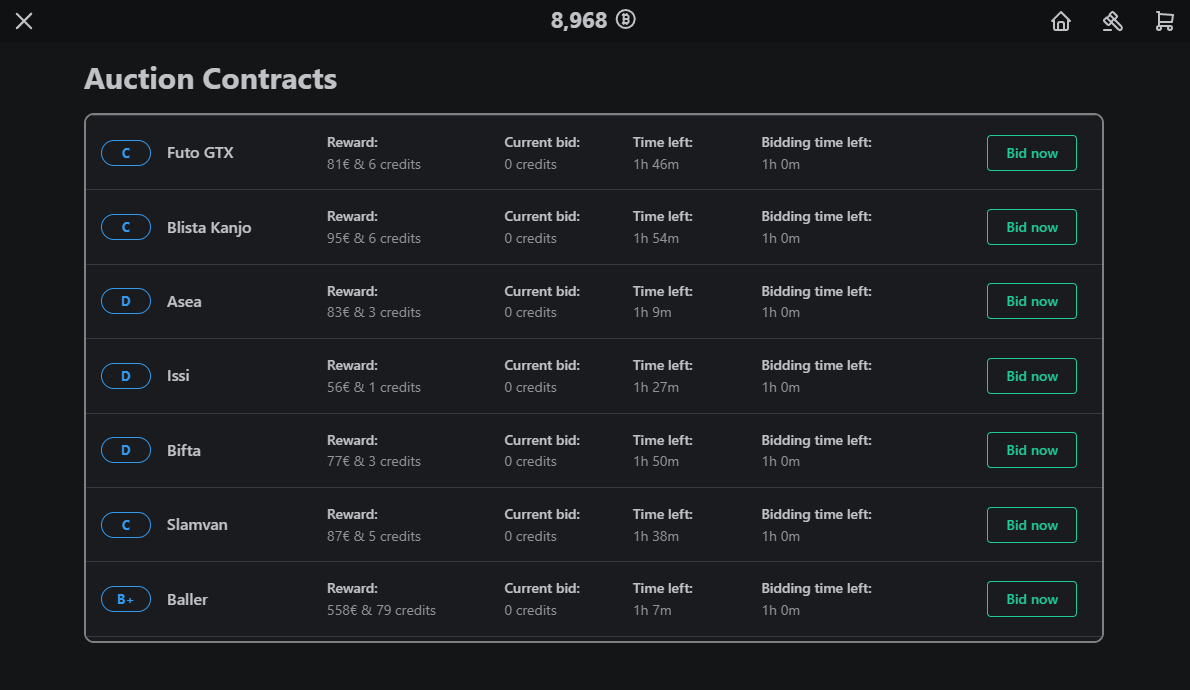Click the coin balance currency icon

click(x=625, y=20)
